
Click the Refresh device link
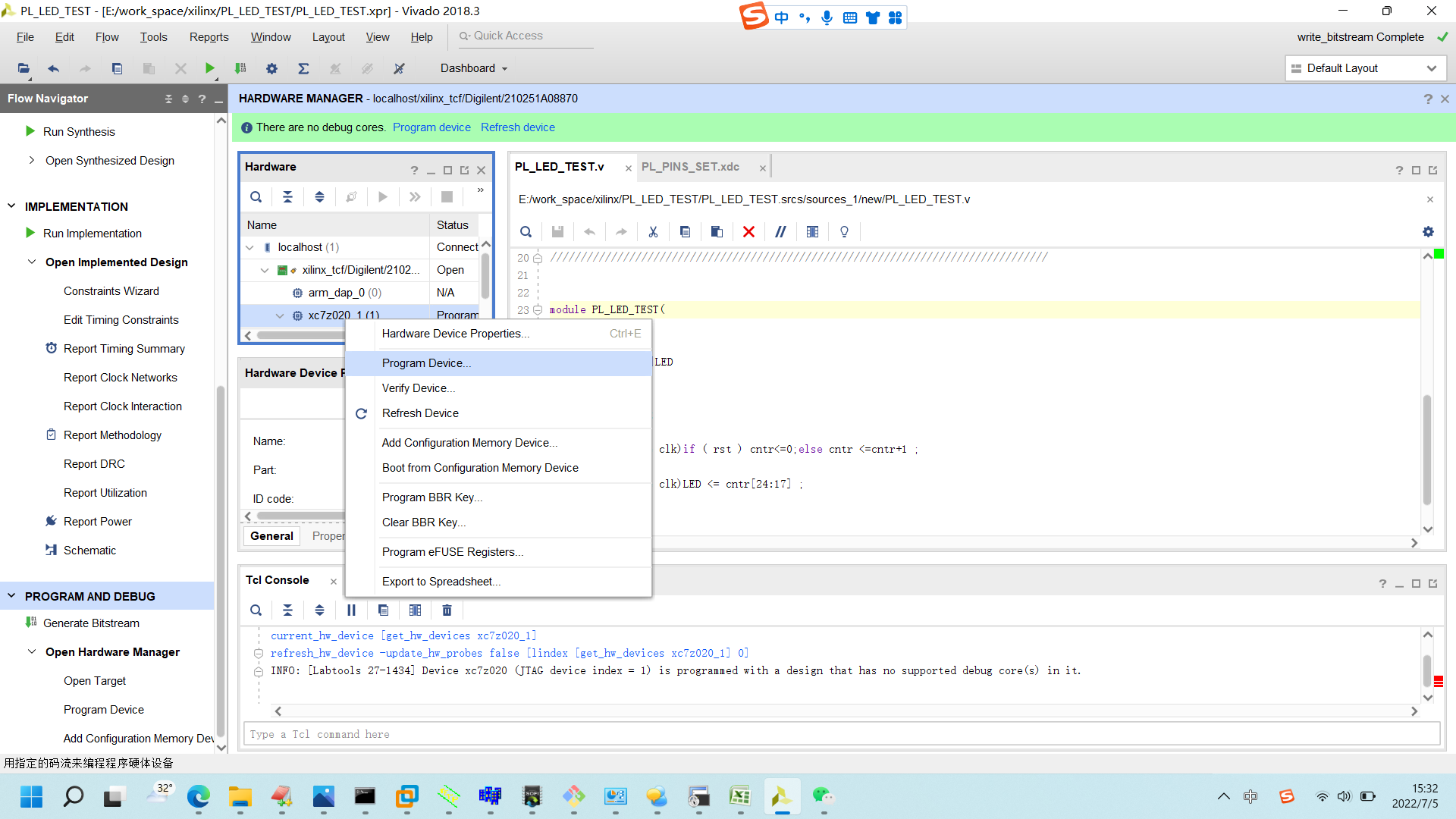pos(517,127)
